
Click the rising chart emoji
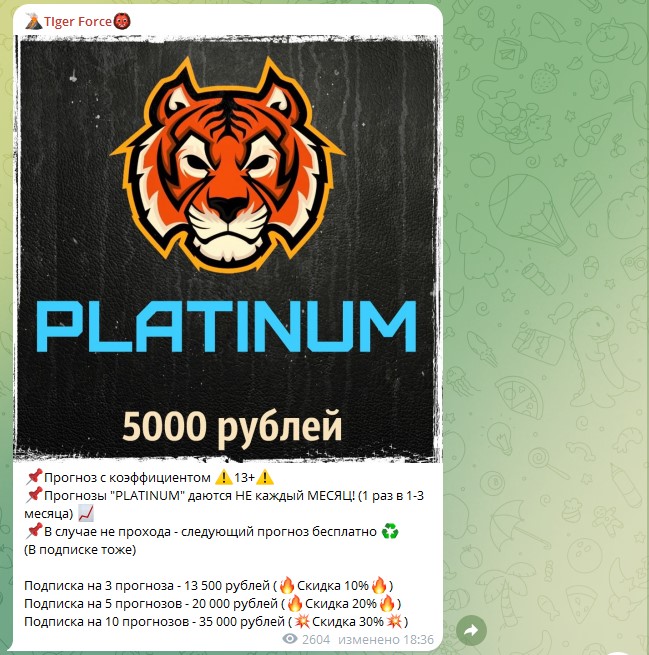coord(86,513)
